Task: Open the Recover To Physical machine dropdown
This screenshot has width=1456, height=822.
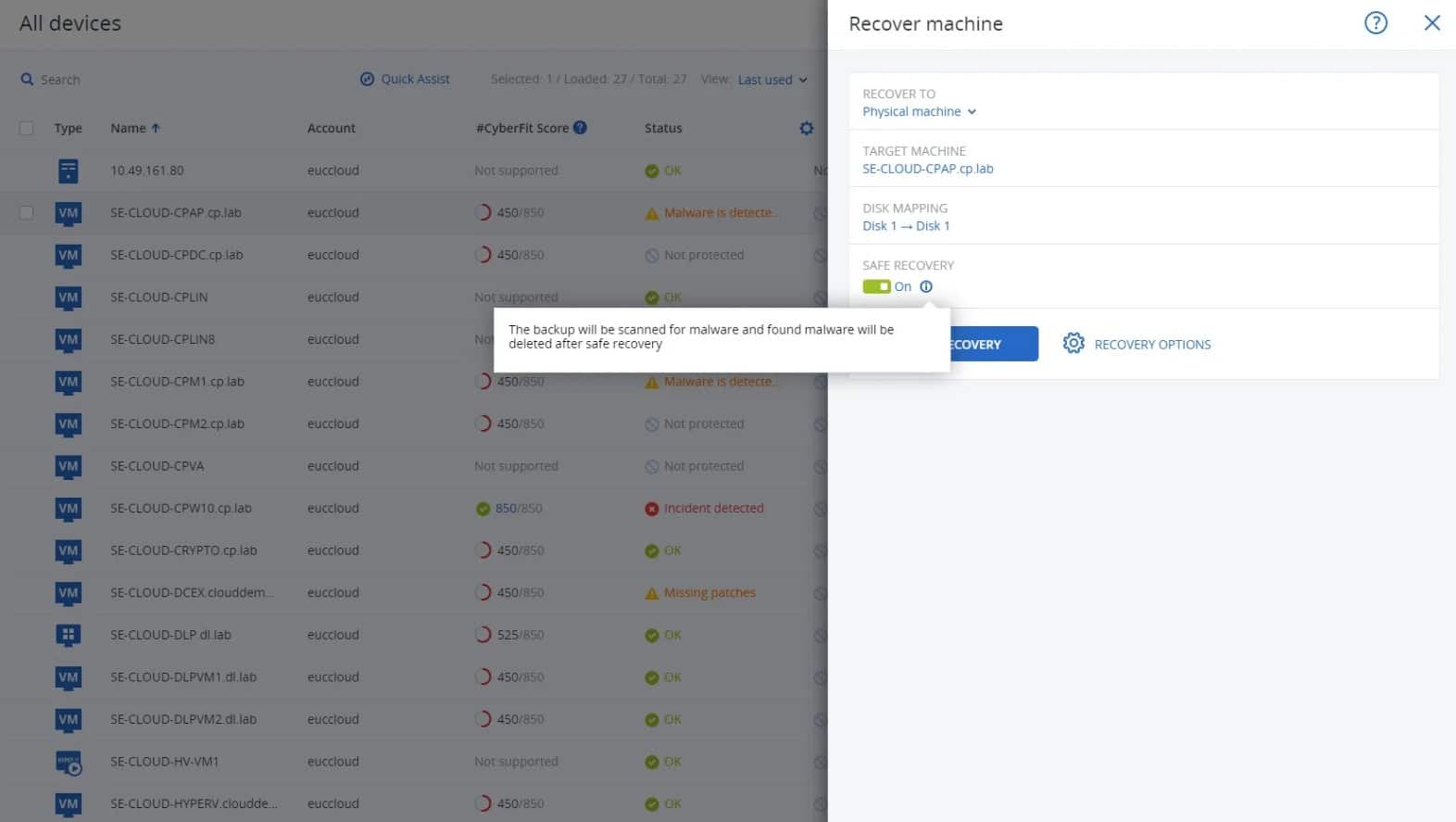Action: click(919, 111)
